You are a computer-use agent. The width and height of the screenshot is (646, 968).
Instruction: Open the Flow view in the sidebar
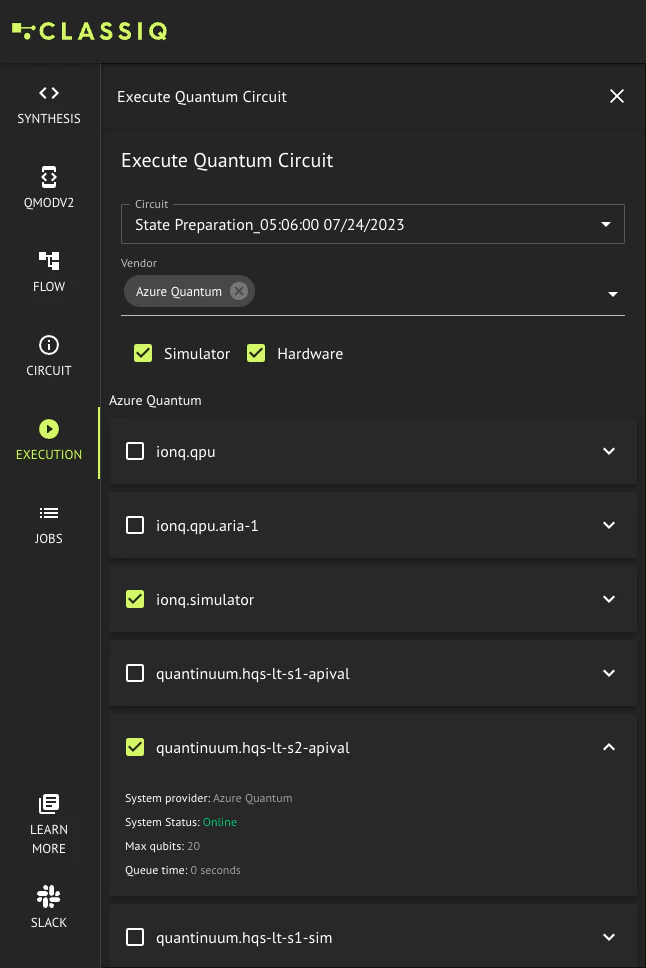[x=48, y=270]
